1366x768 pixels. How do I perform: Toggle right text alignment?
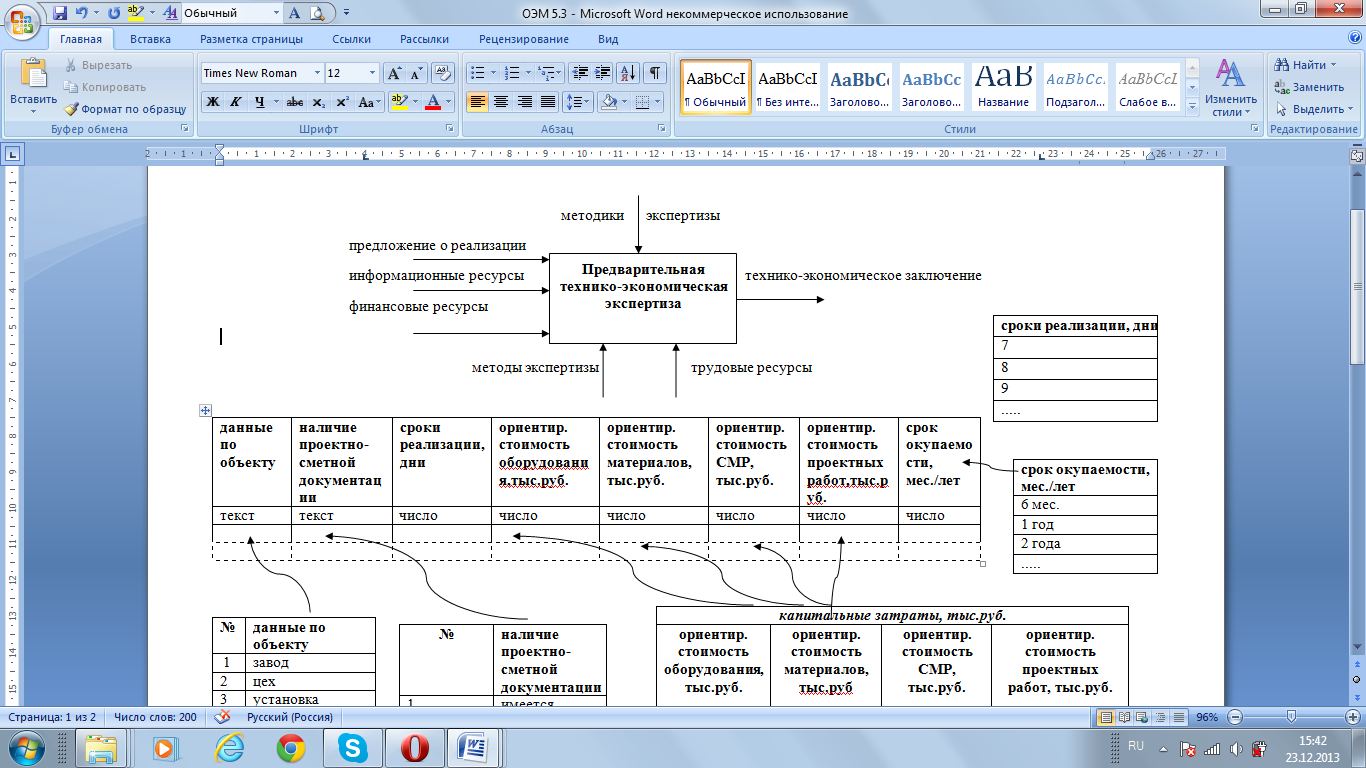524,102
